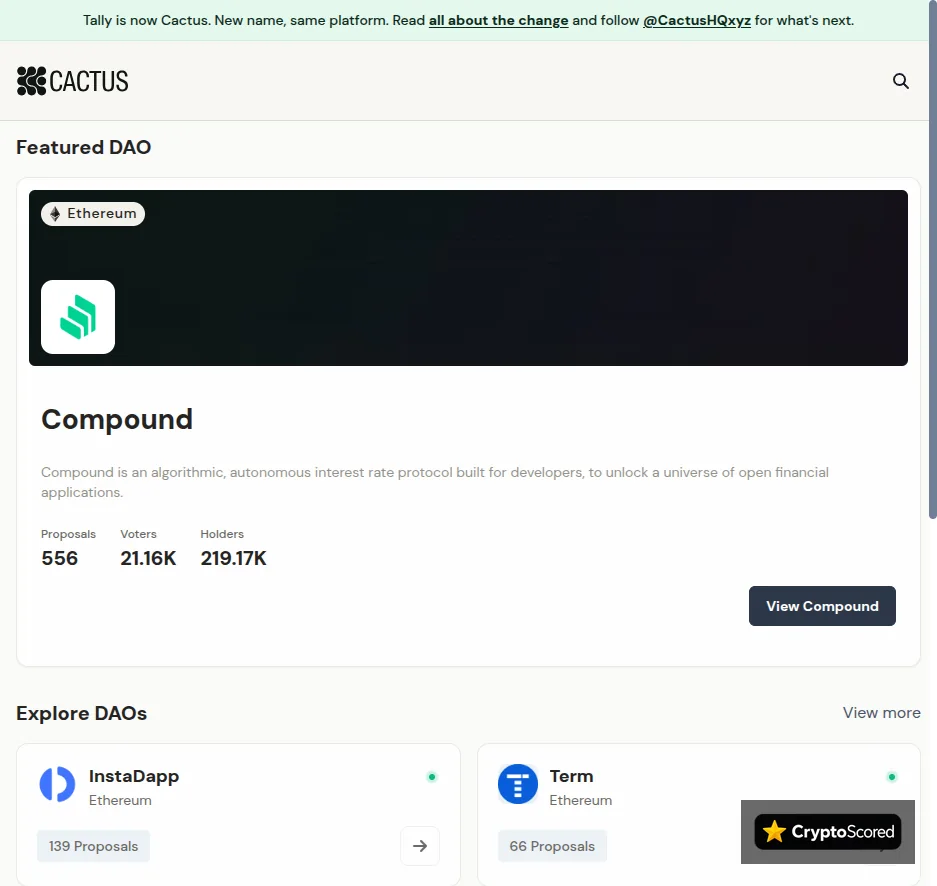Click the dark Compound banner image

click(x=468, y=278)
